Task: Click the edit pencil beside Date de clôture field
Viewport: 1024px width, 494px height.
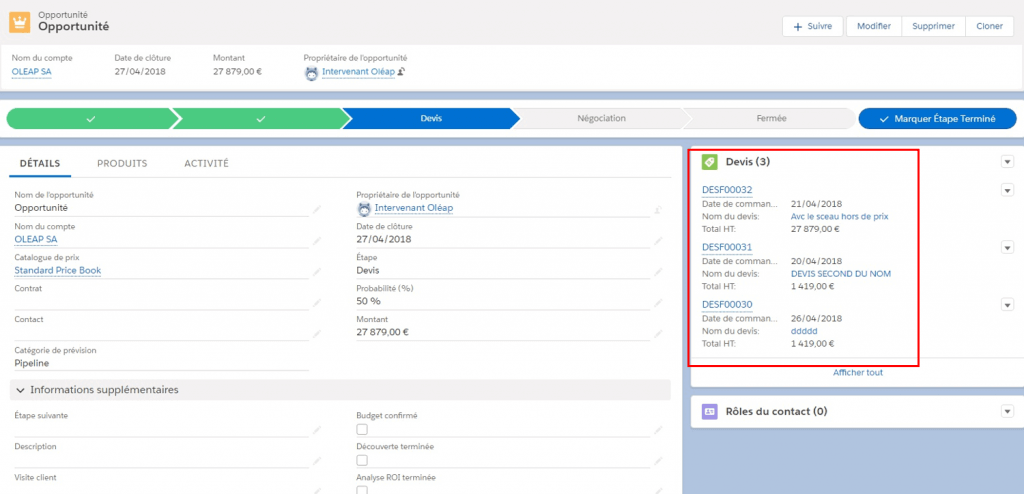Action: coord(658,241)
